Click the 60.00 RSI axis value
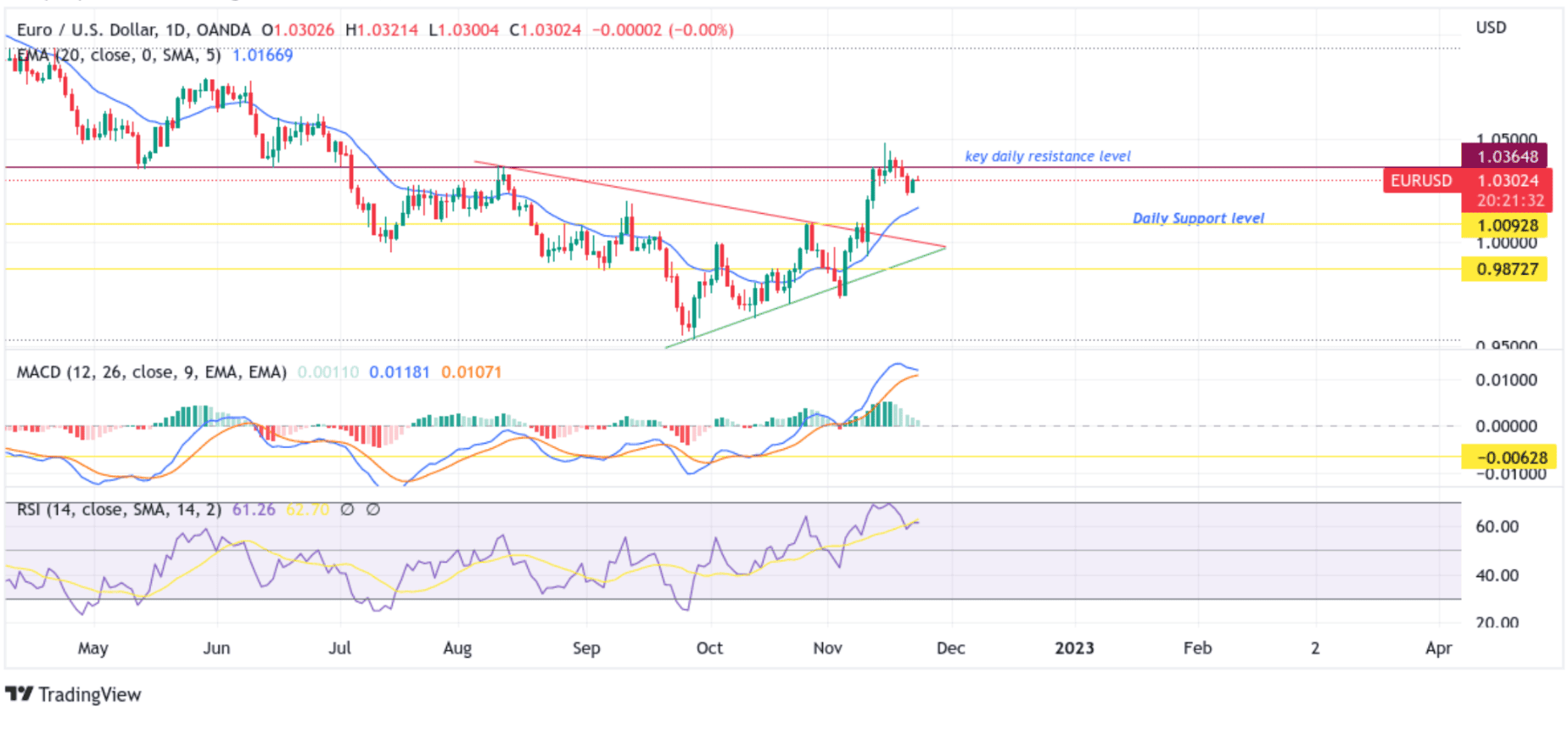Screen dimensions: 1568x729 pos(1497,526)
